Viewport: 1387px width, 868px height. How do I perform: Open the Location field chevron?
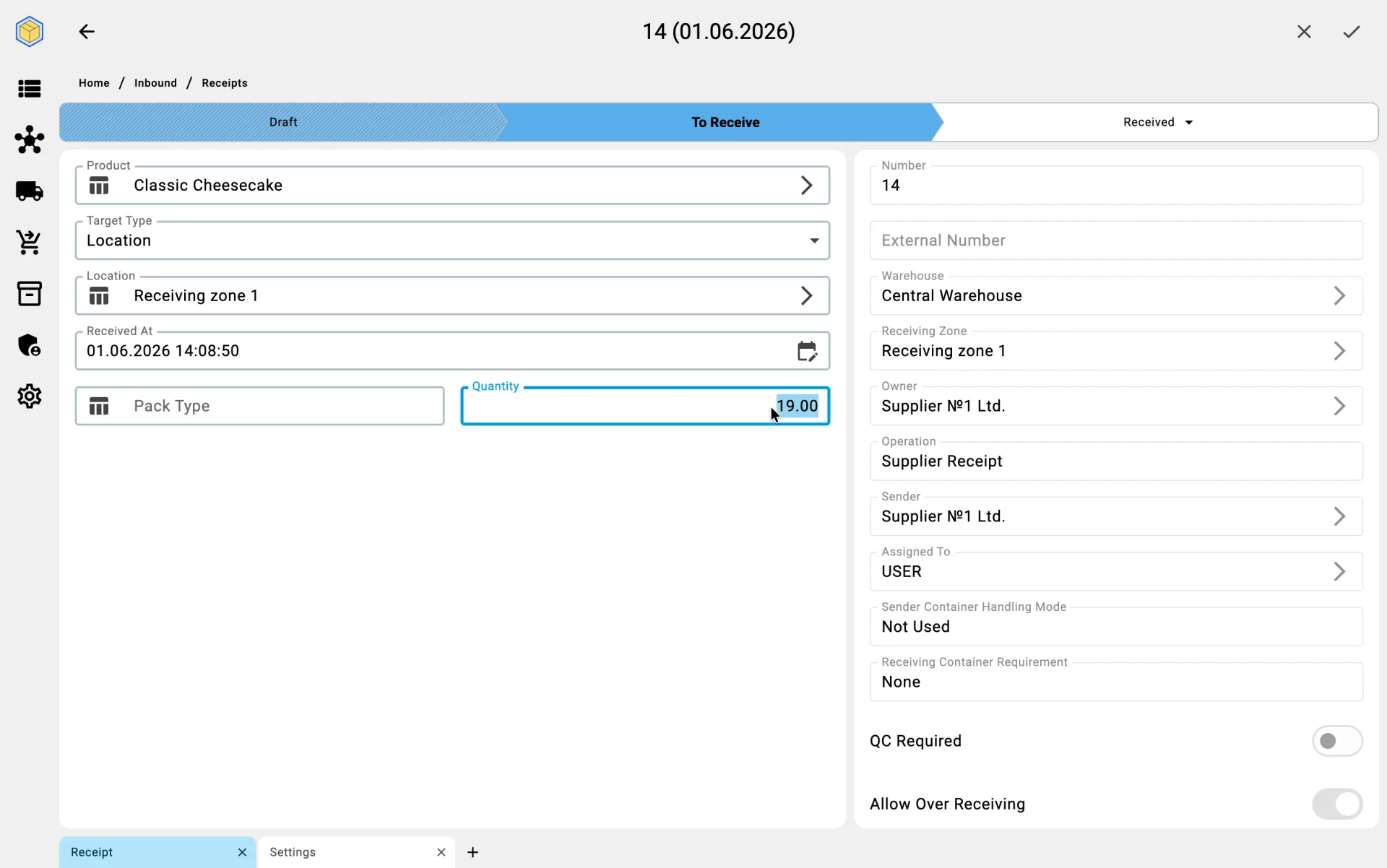807,296
